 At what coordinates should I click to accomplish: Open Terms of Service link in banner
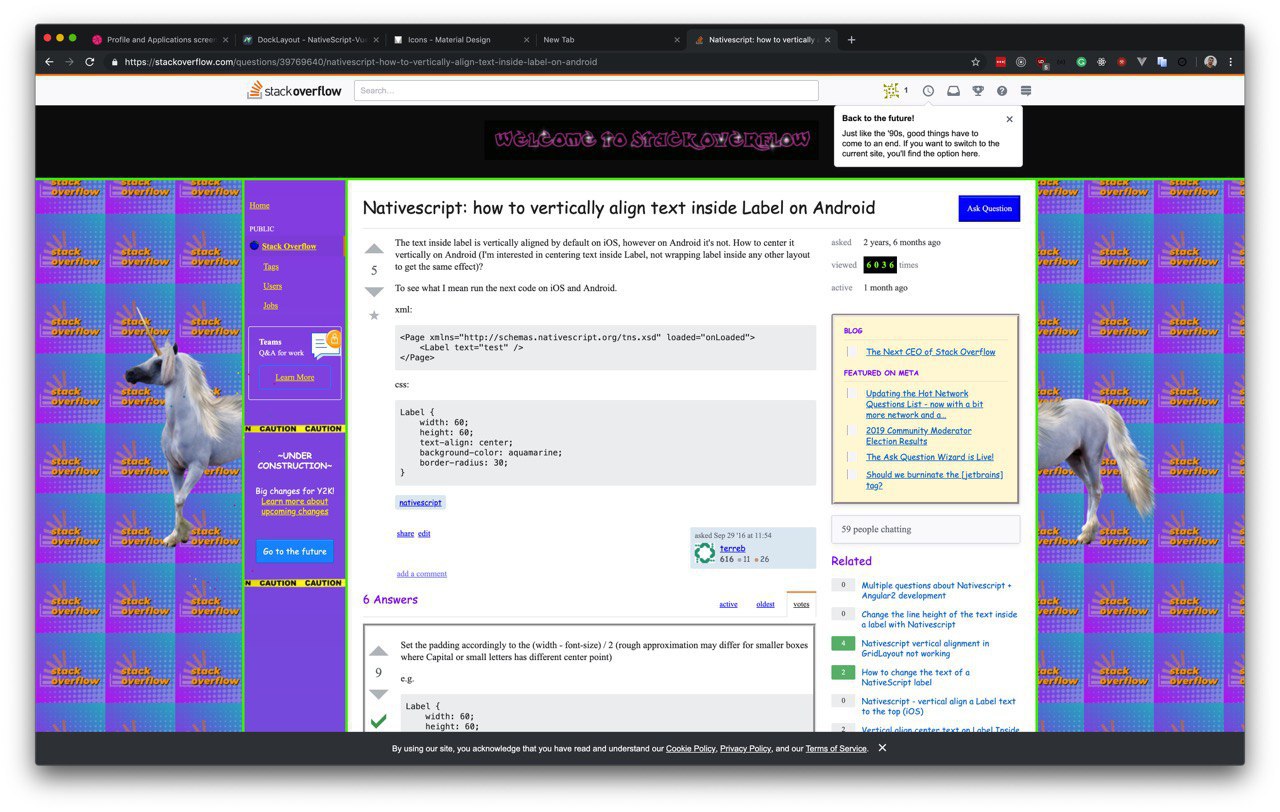click(x=836, y=748)
